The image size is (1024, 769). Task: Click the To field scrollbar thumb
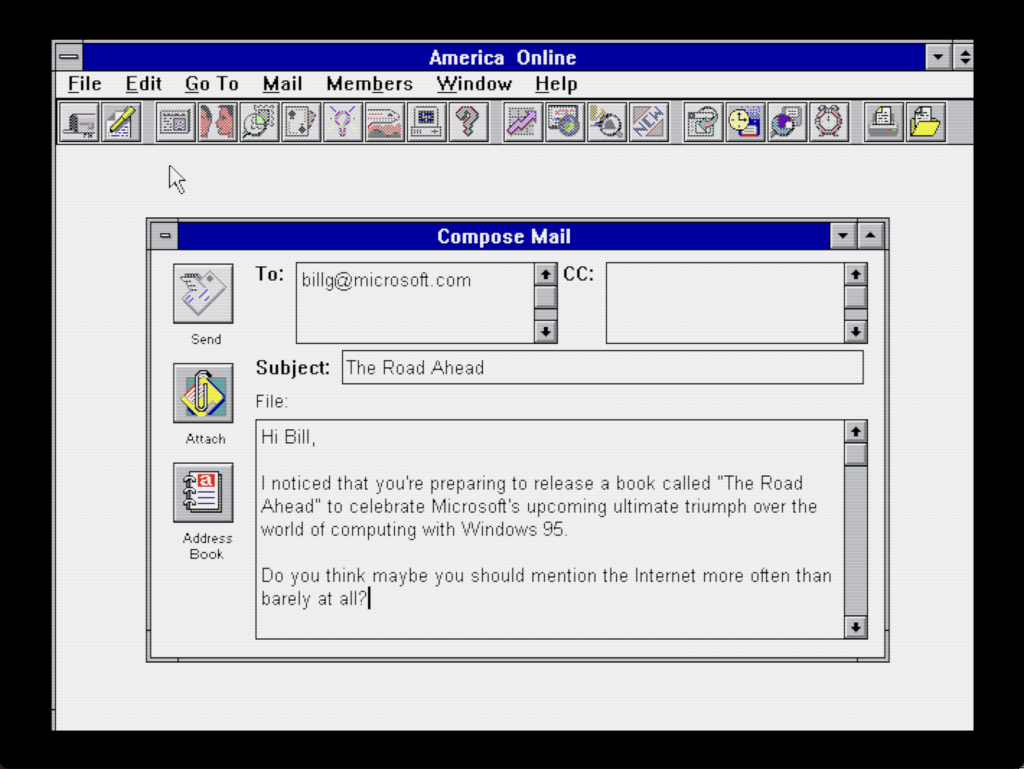[545, 297]
